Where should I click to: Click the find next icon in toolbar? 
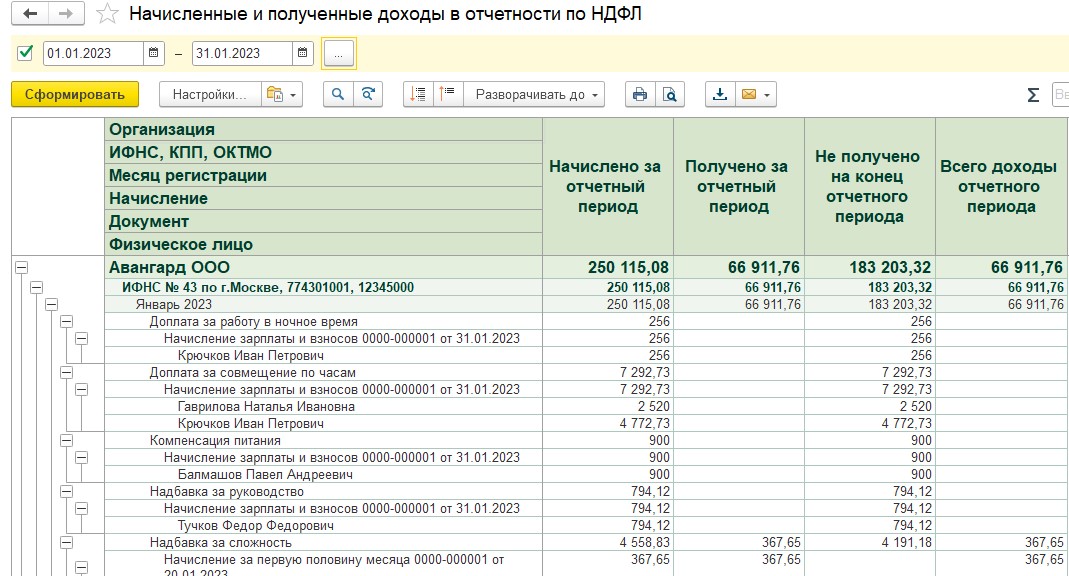pyautogui.click(x=368, y=95)
